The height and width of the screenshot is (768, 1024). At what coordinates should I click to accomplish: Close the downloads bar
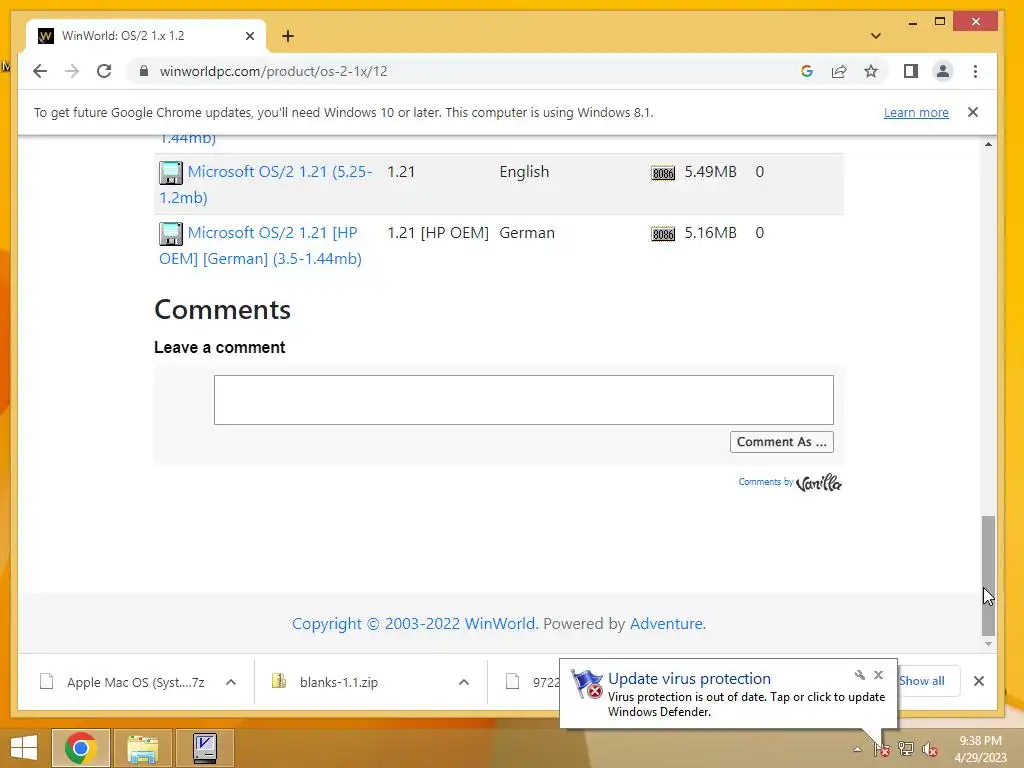(x=978, y=681)
